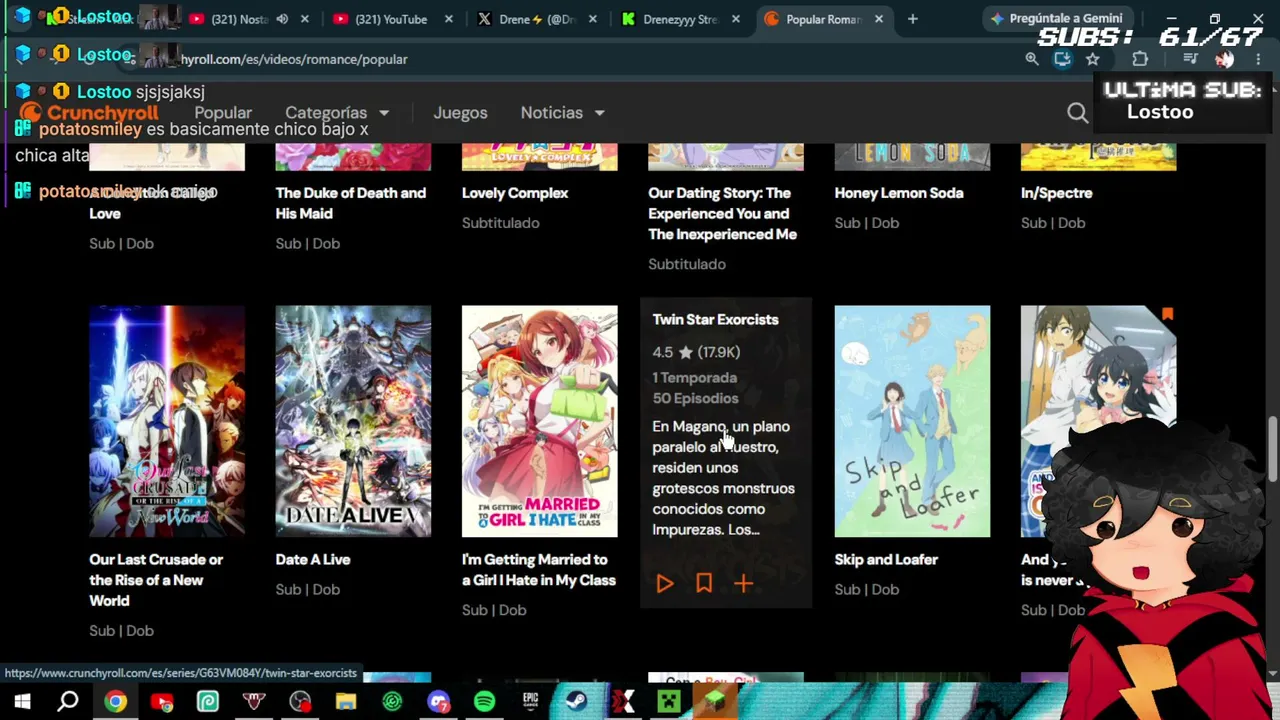Open the Skip and Loafer title link
Viewport: 1280px width, 720px height.
coord(886,560)
